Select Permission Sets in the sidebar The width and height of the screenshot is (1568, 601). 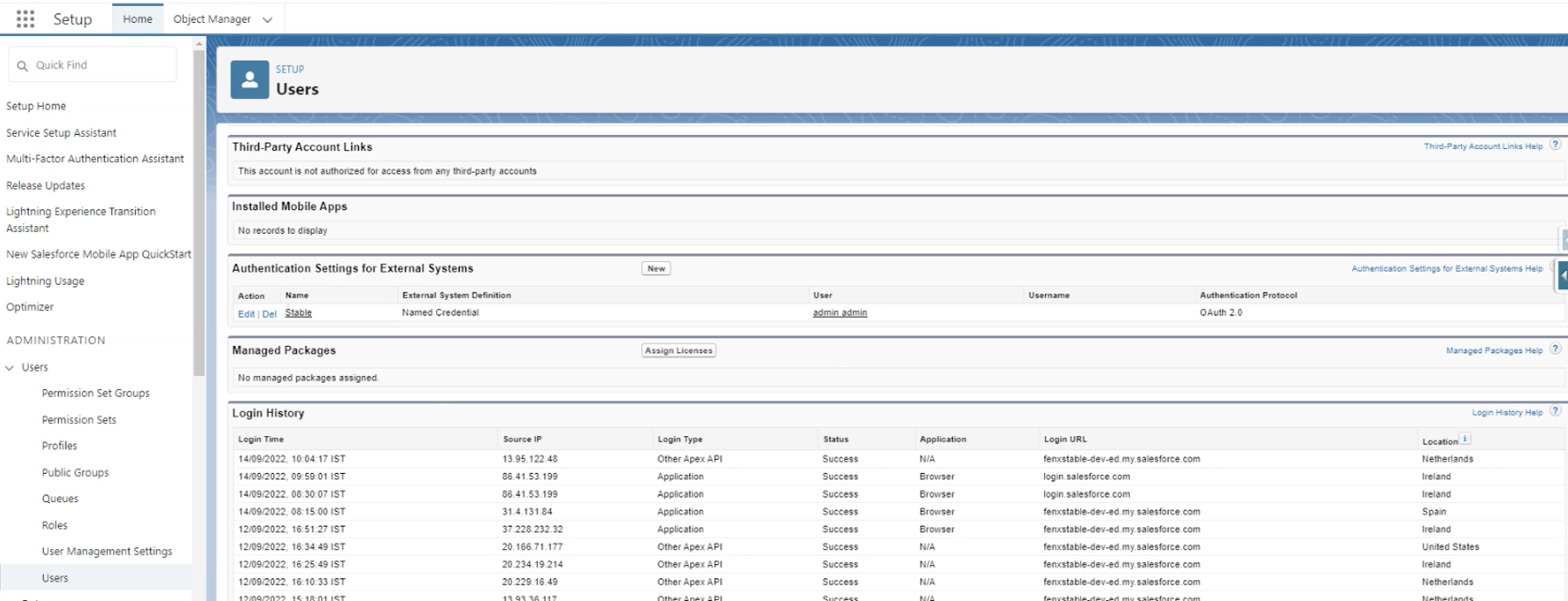[x=79, y=420]
